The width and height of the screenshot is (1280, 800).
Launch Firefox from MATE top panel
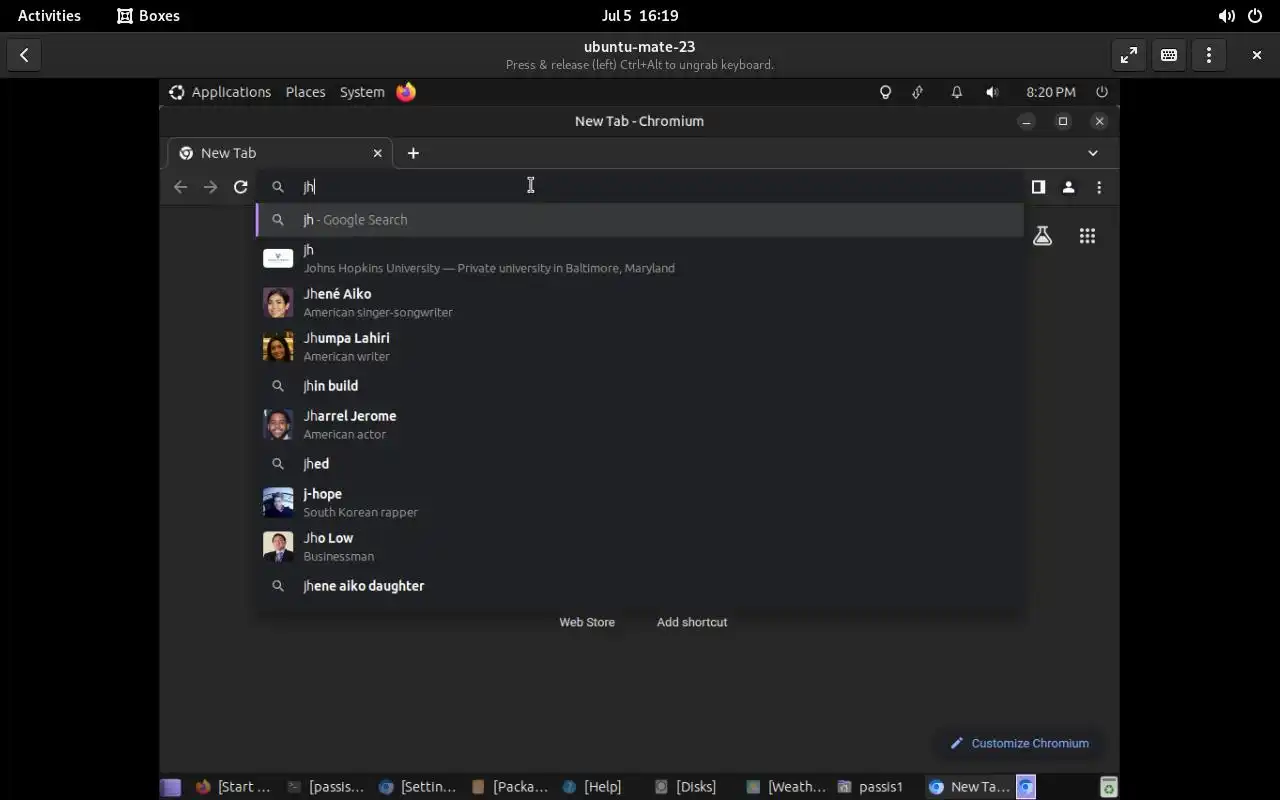[406, 92]
